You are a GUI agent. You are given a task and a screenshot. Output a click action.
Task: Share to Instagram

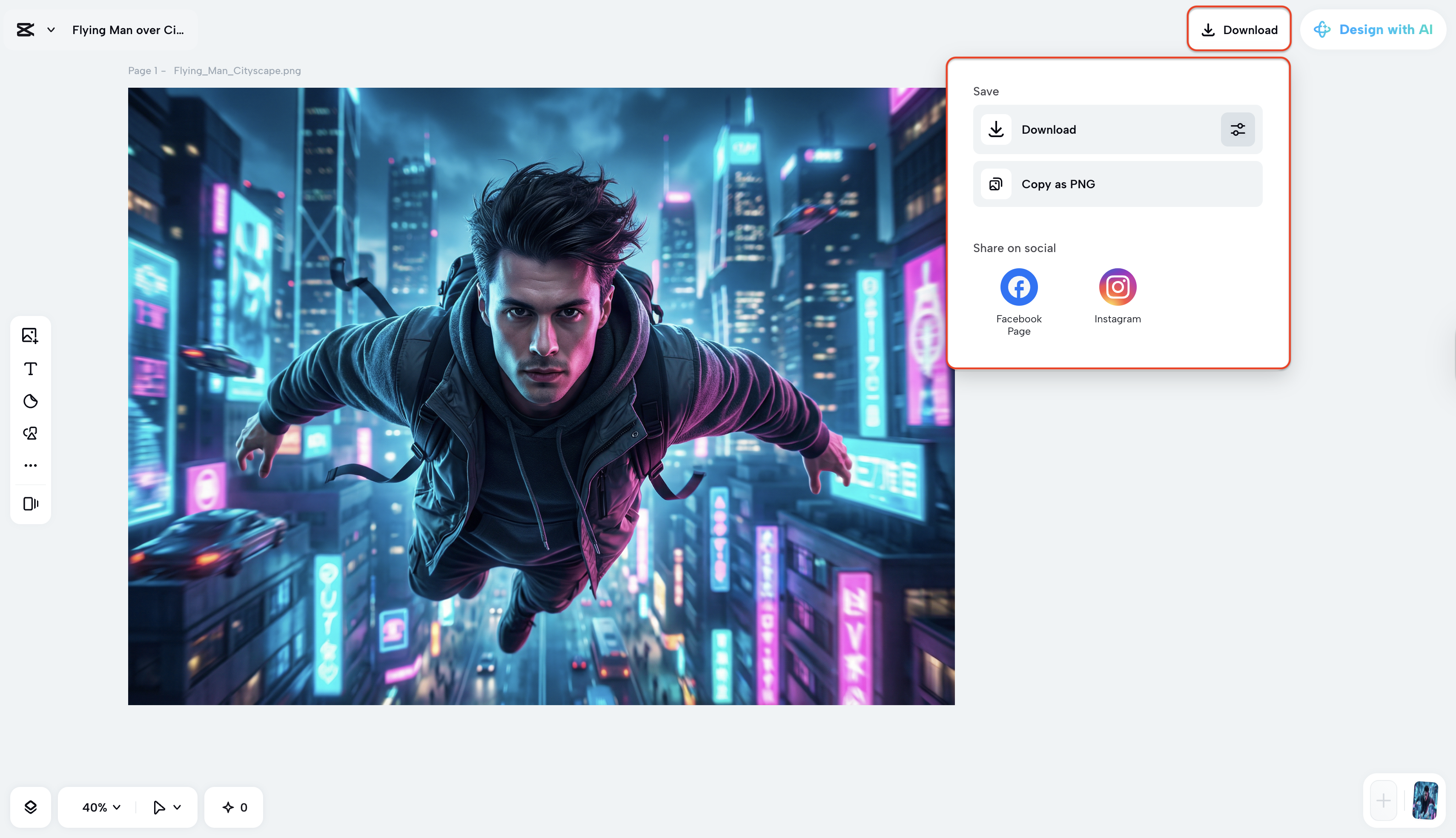[1117, 287]
